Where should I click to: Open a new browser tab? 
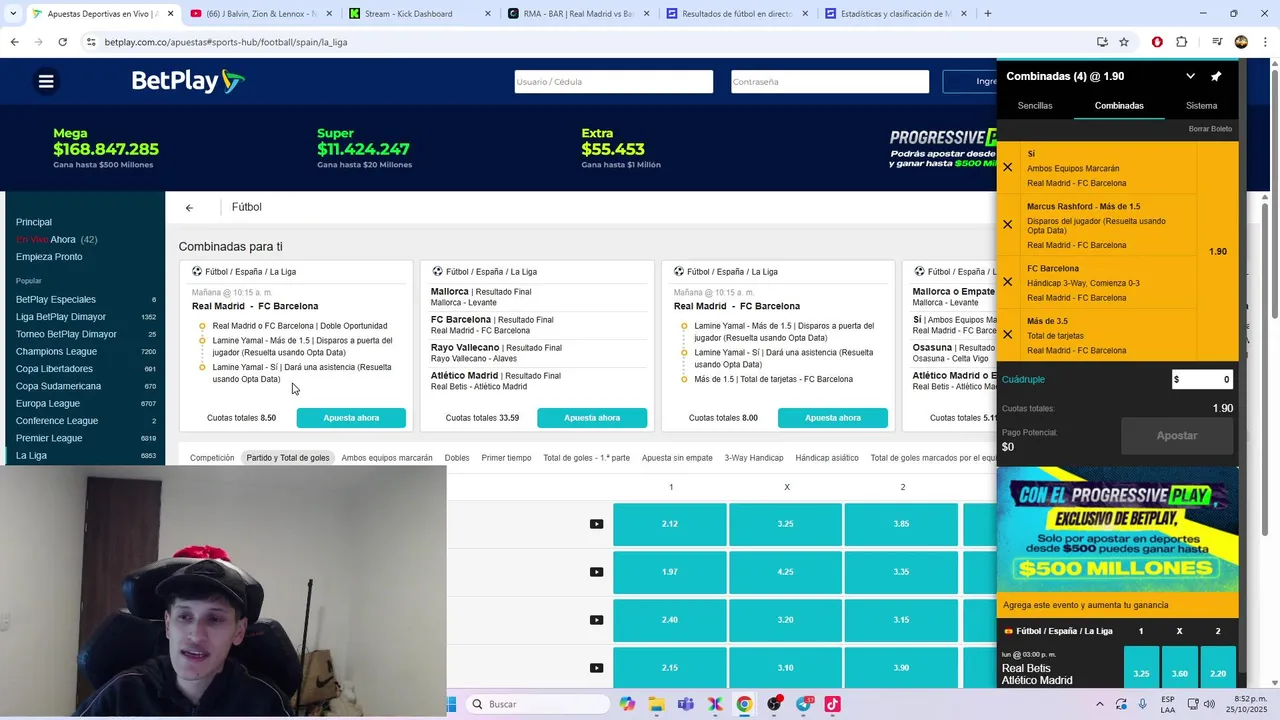(x=988, y=14)
